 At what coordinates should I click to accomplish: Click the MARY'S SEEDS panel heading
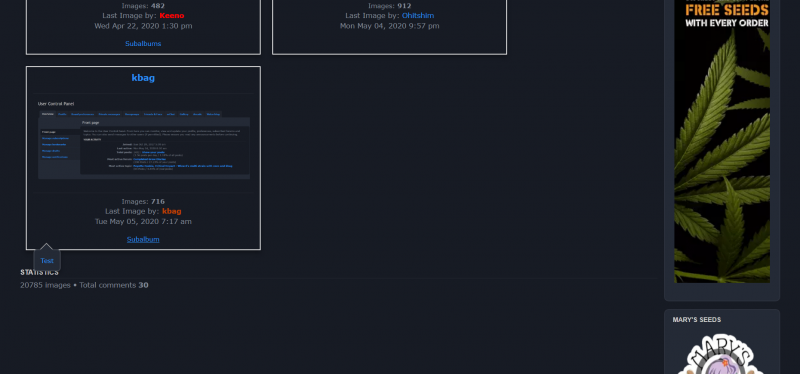pos(696,320)
